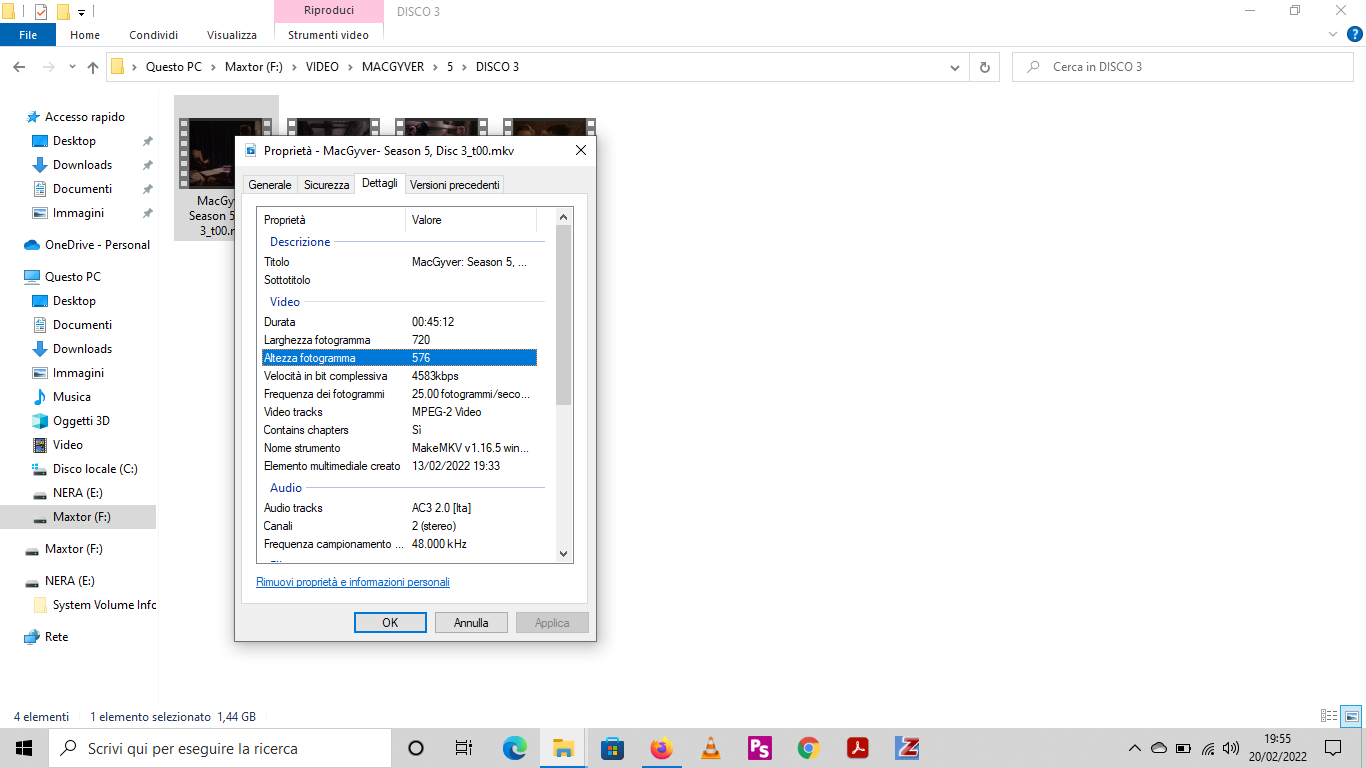The height and width of the screenshot is (768, 1366).
Task: Select Downloads under Accesso rapido
Action: 82,165
